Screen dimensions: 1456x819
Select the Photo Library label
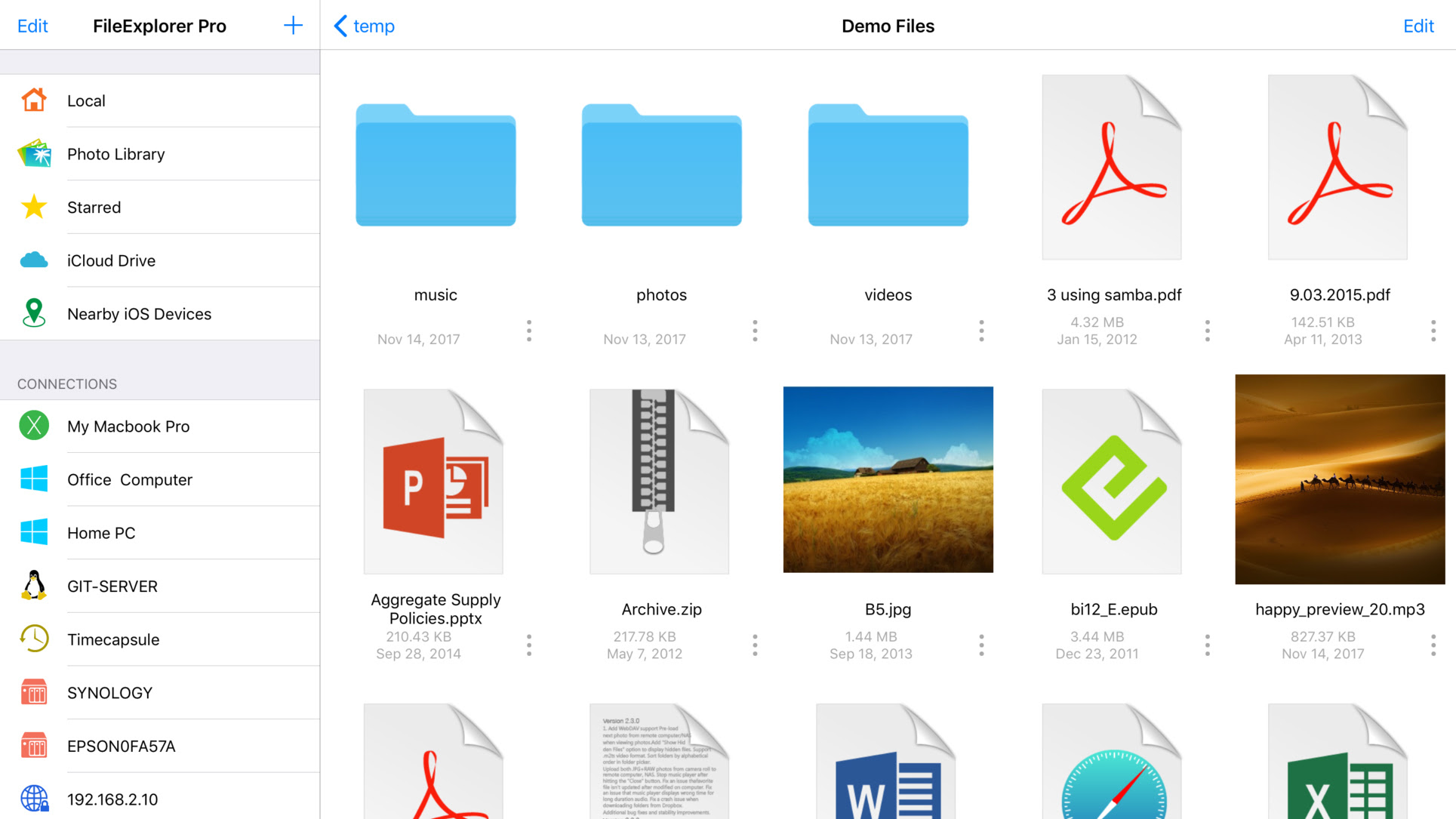pyautogui.click(x=115, y=154)
